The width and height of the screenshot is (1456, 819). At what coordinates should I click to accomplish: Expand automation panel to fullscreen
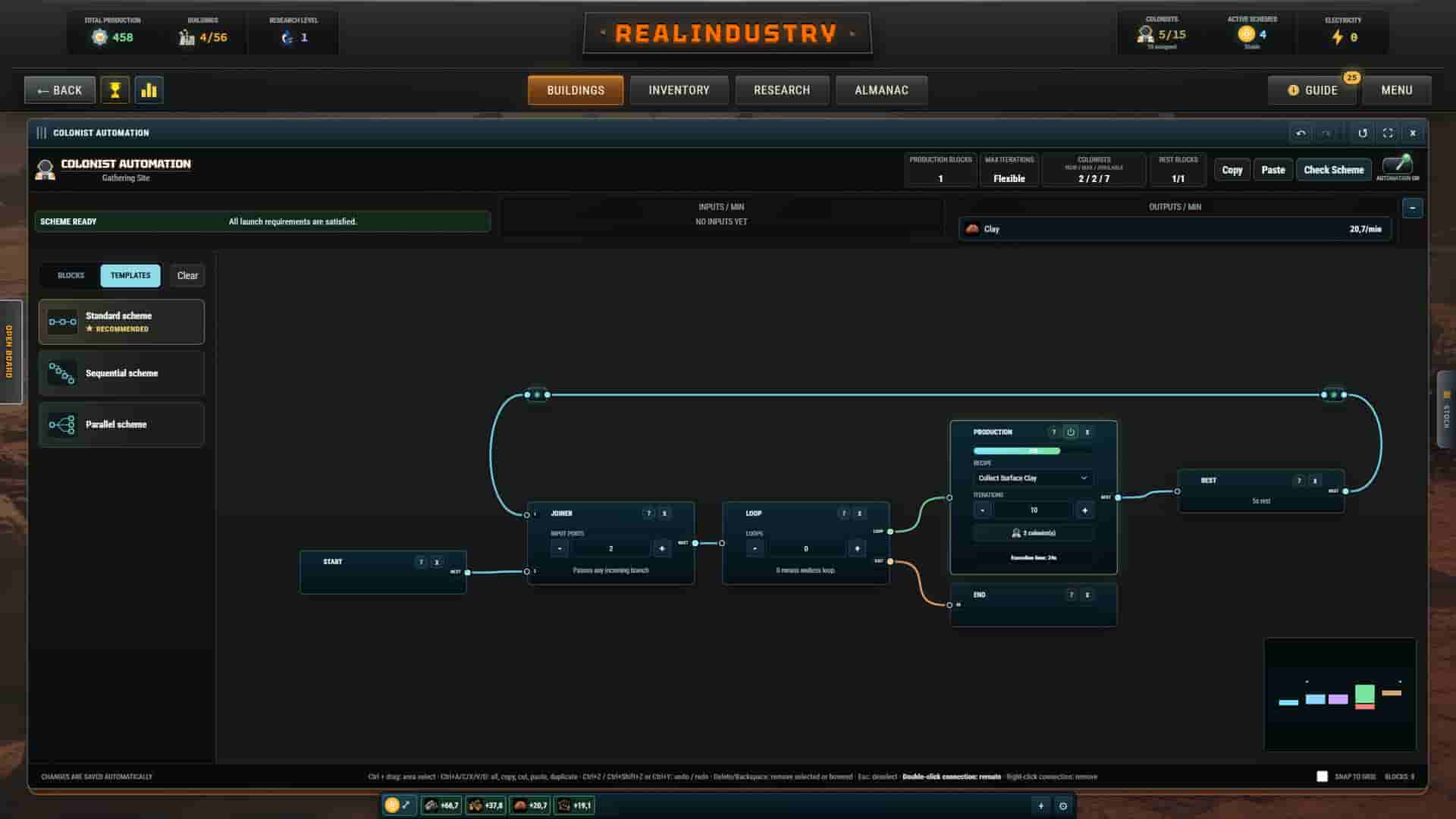[x=1388, y=133]
